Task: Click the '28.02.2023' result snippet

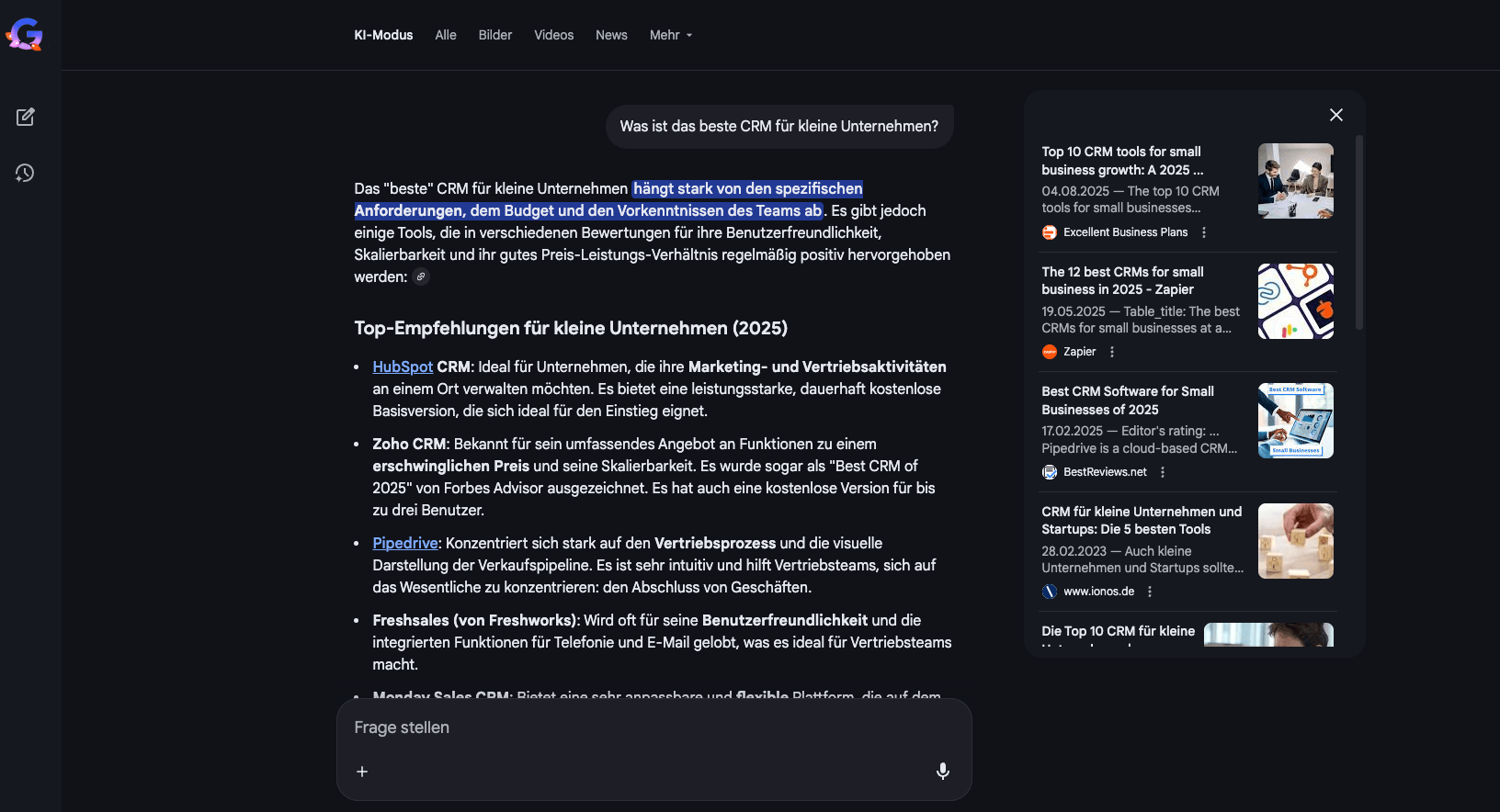Action: tap(1142, 559)
